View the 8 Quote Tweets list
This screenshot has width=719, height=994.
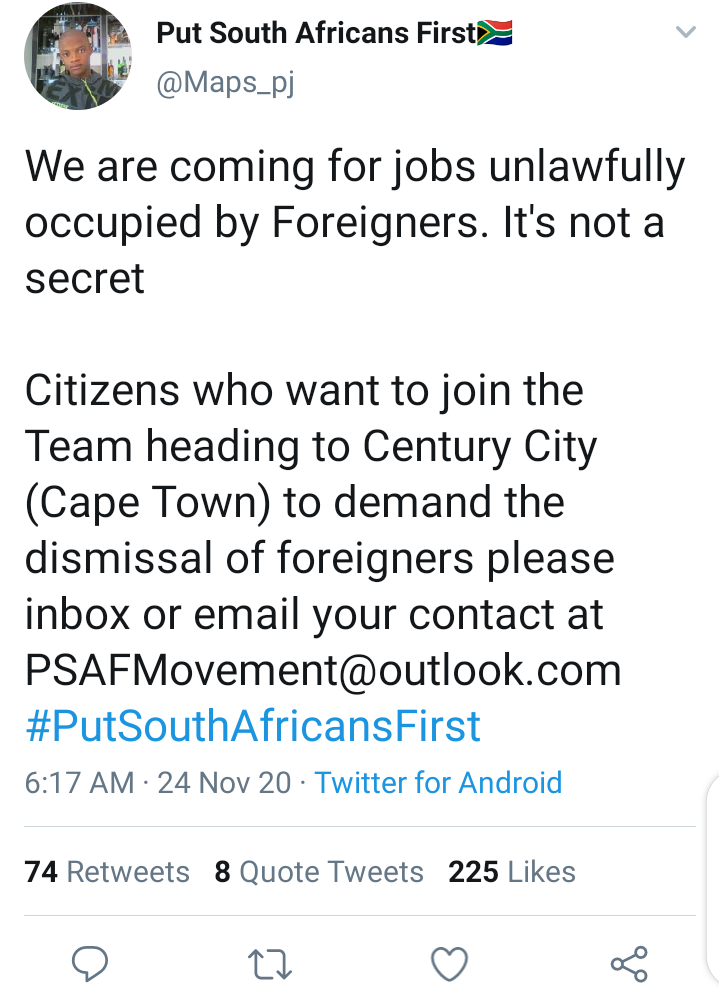point(319,872)
